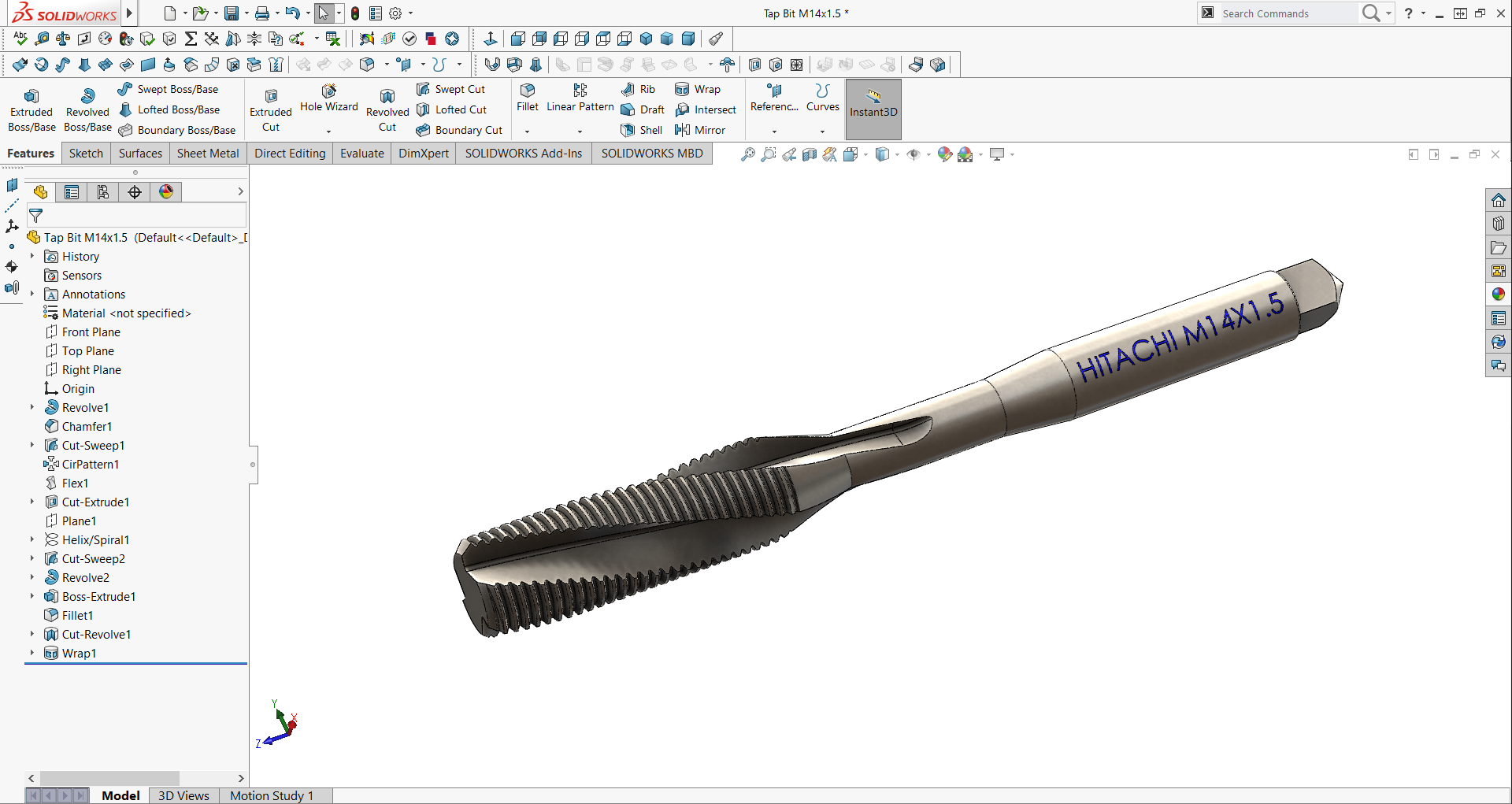Click the feature tree horizontal scrollbar
1512x804 pixels.
(109, 778)
